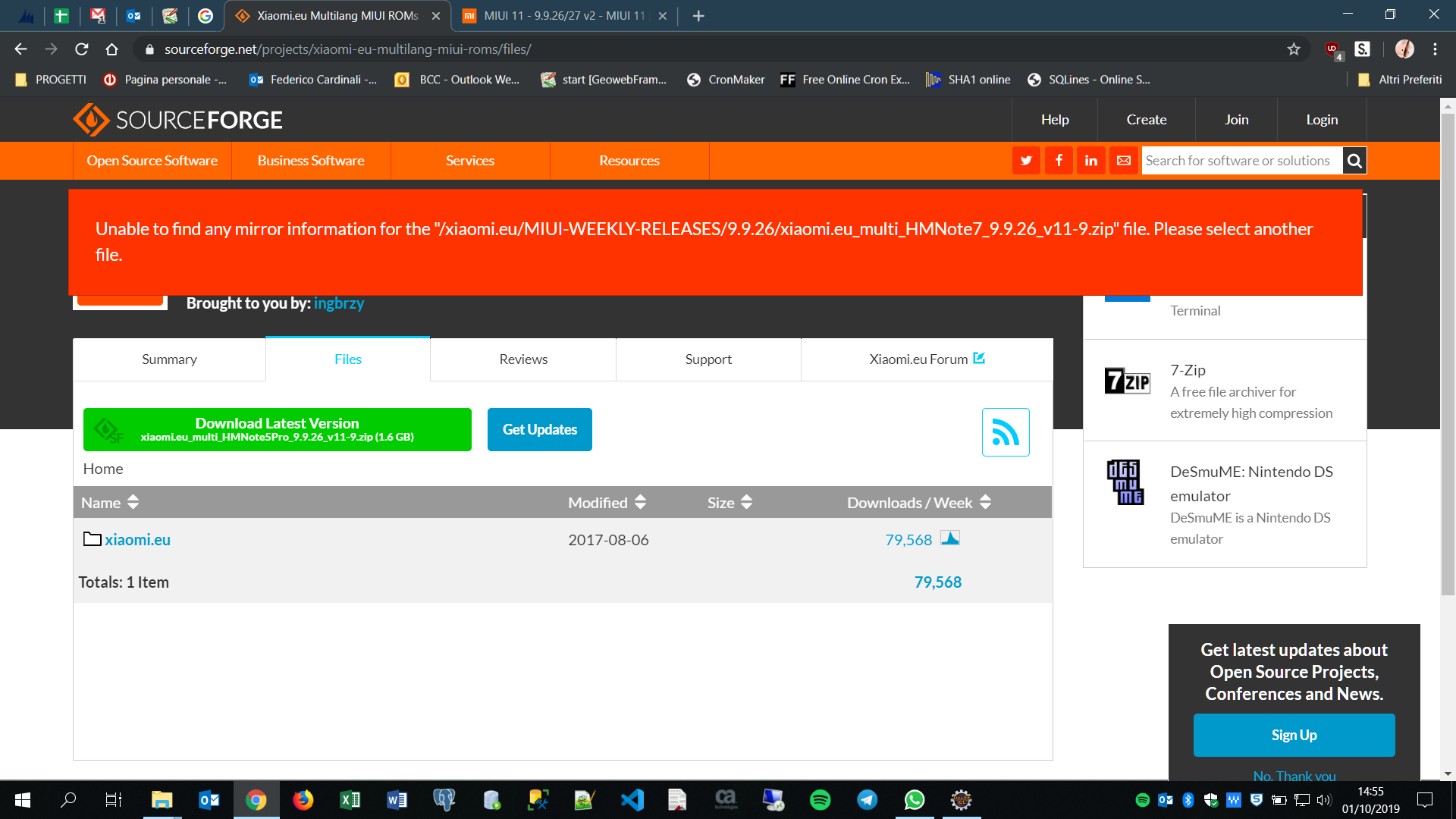The width and height of the screenshot is (1456, 819).
Task: Click the Facebook share icon
Action: (1059, 161)
